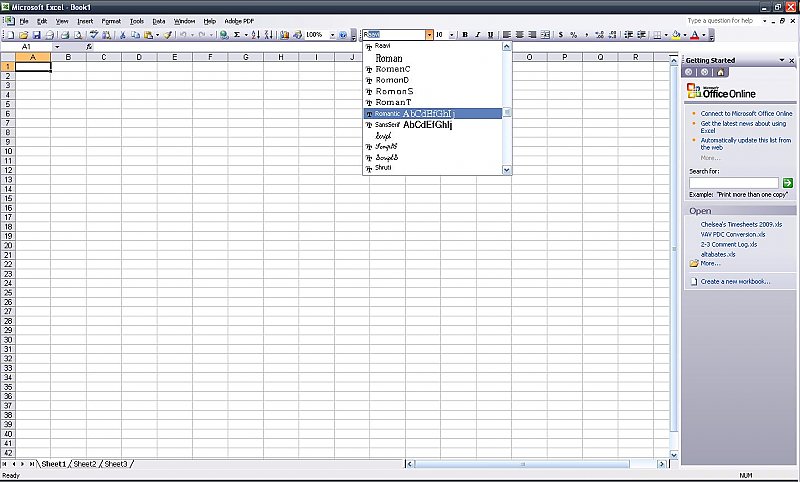Open the Paste options dropdown arrow

[x=157, y=35]
